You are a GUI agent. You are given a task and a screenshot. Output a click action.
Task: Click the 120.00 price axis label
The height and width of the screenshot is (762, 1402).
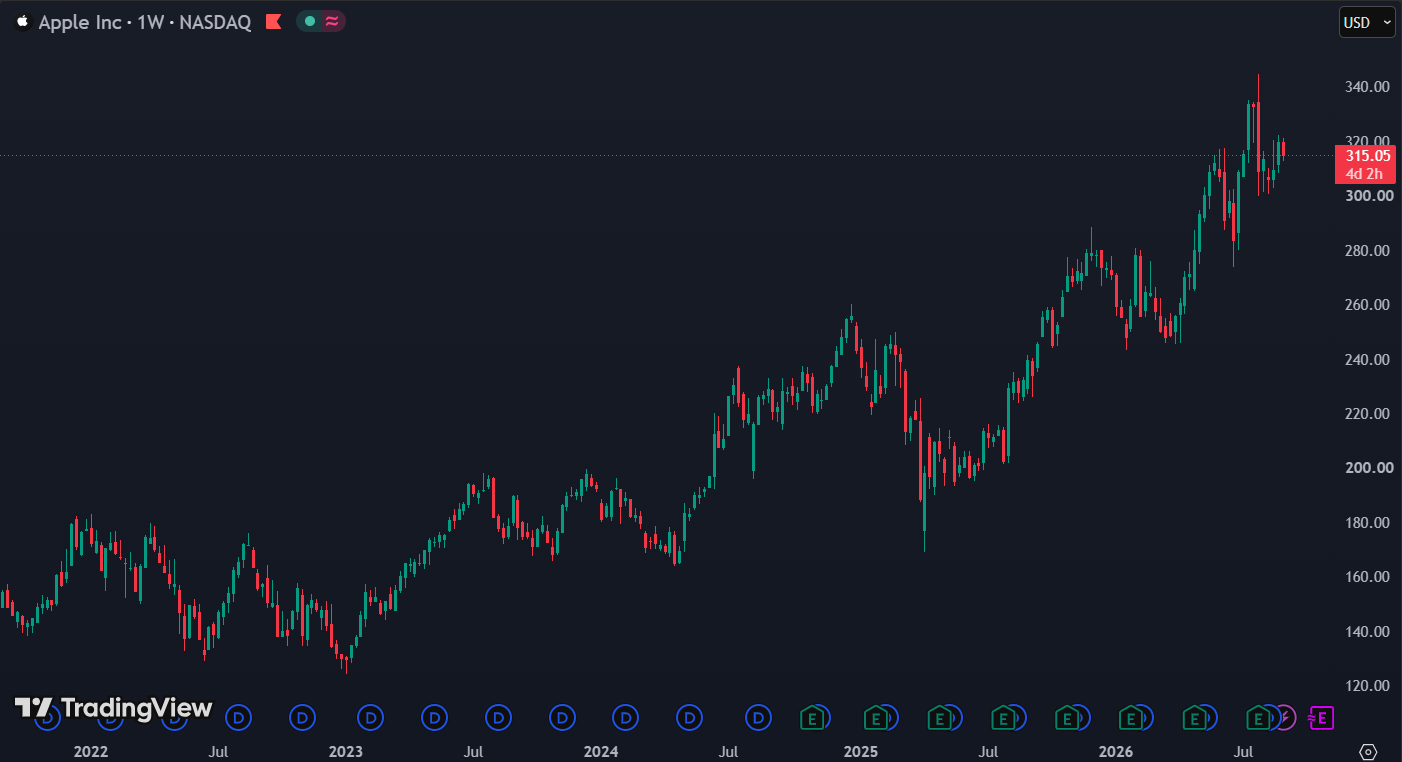tap(1368, 685)
